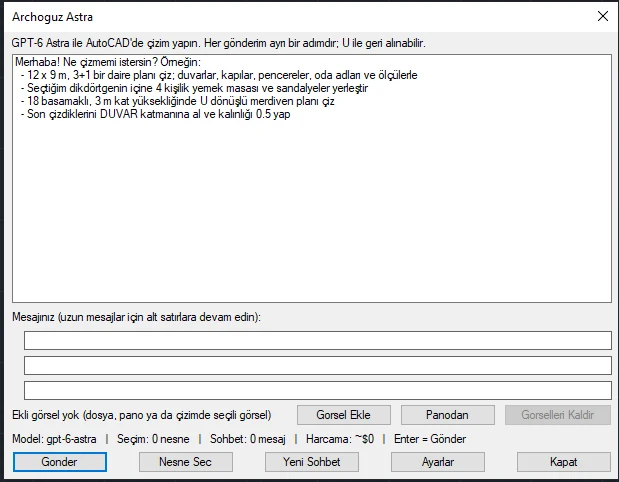Click the Archoguz Astra window title
This screenshot has width=619, height=482.
pyautogui.click(x=53, y=17)
